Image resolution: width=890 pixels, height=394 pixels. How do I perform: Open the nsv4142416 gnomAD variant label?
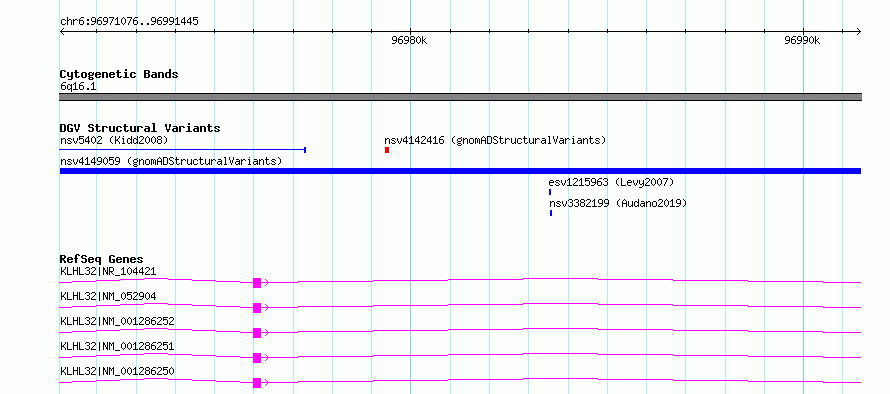tap(495, 140)
